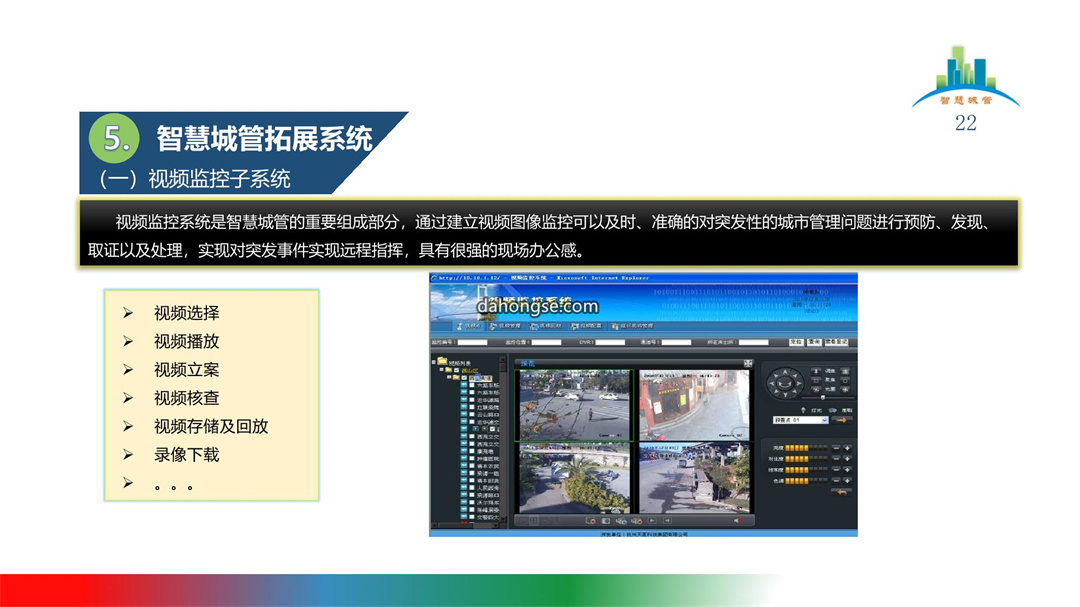Screen dimensions: 1080x607
Task: Click the 亮度 level bar
Action: pos(806,449)
